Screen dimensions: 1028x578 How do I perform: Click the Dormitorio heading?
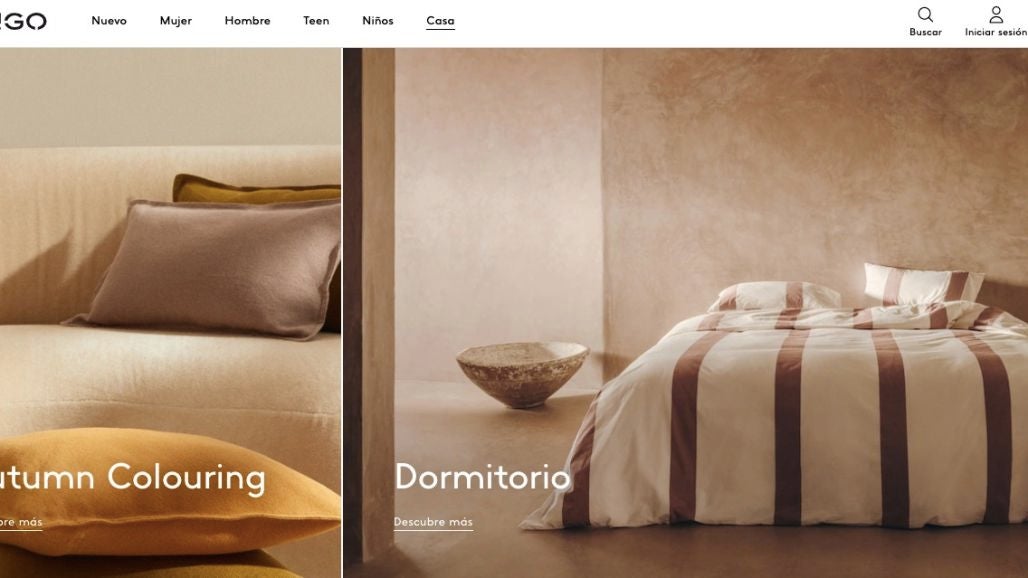483,476
